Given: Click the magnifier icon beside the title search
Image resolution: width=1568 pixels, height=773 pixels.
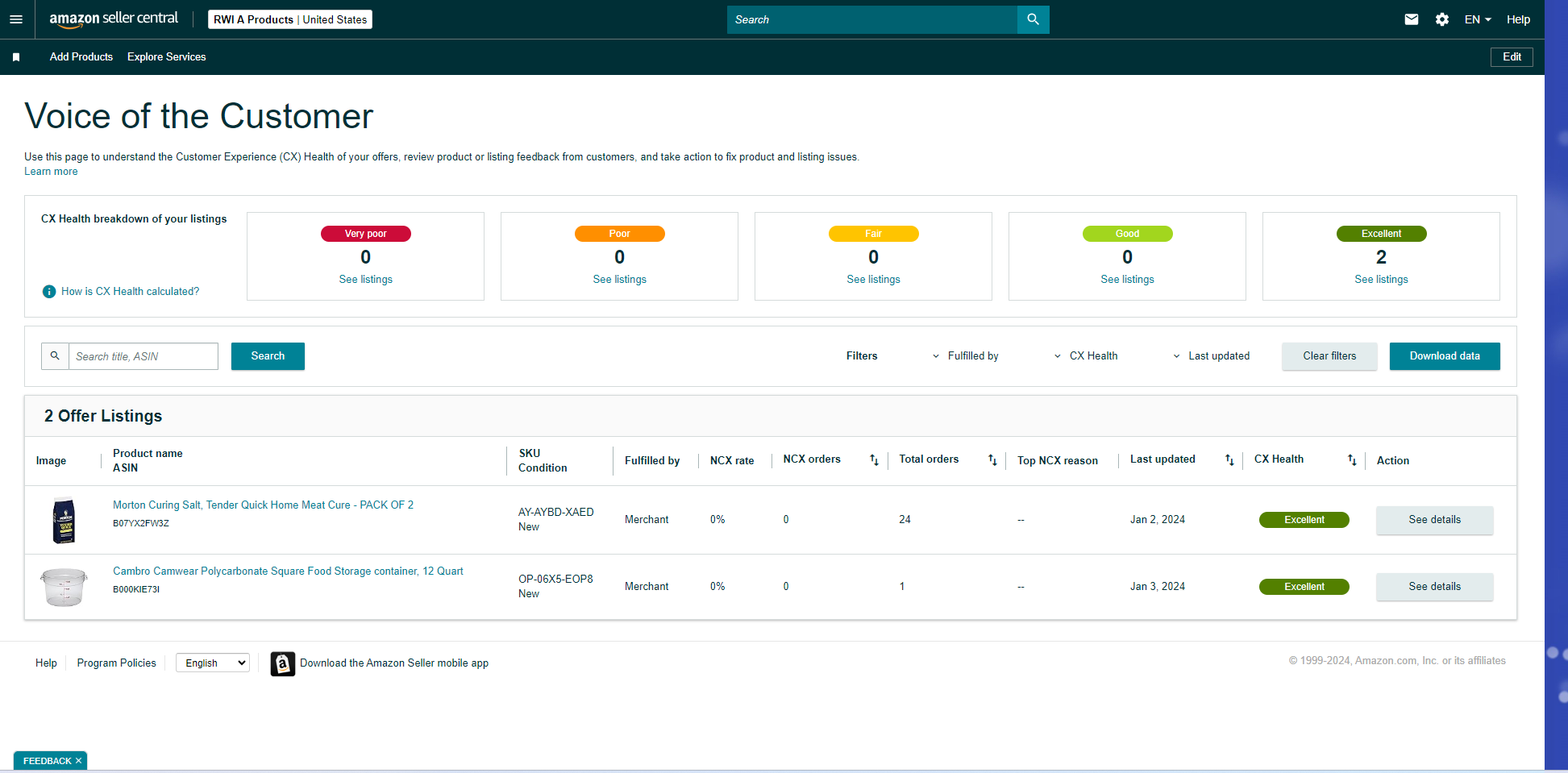Looking at the screenshot, I should (x=55, y=356).
